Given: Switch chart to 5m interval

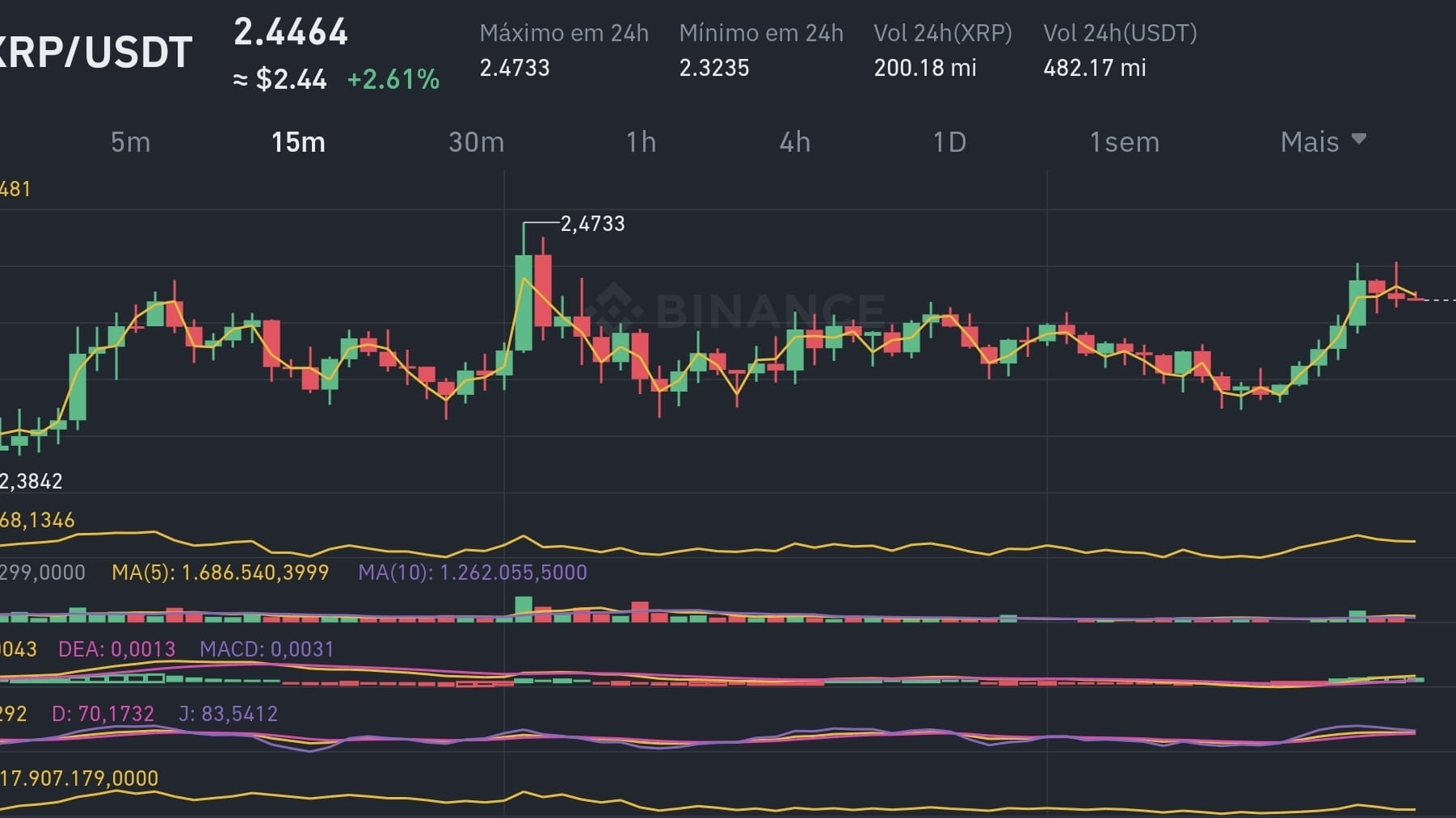Looking at the screenshot, I should pos(130,142).
